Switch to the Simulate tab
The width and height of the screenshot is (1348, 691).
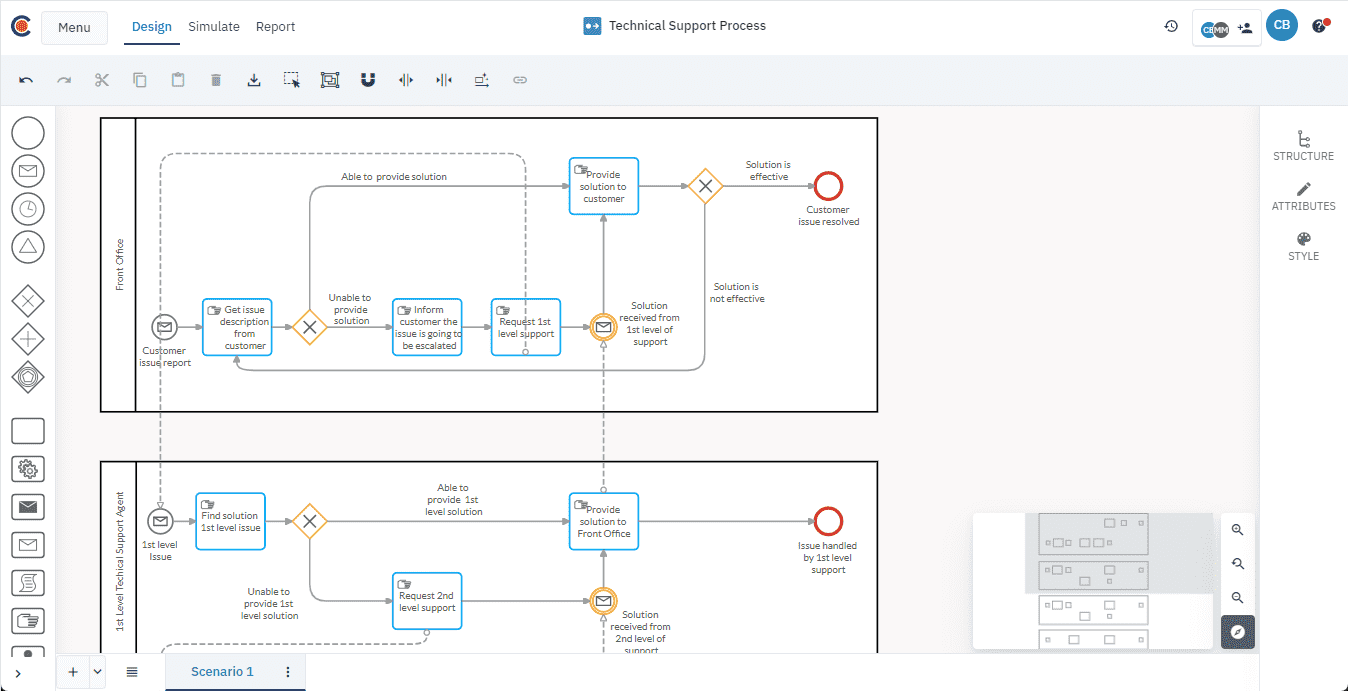coord(214,27)
